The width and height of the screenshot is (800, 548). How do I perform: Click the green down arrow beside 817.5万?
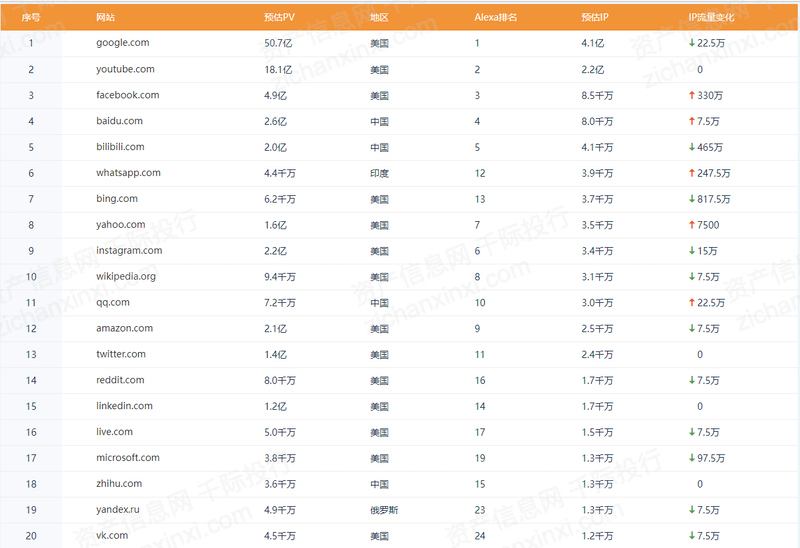[x=691, y=199]
